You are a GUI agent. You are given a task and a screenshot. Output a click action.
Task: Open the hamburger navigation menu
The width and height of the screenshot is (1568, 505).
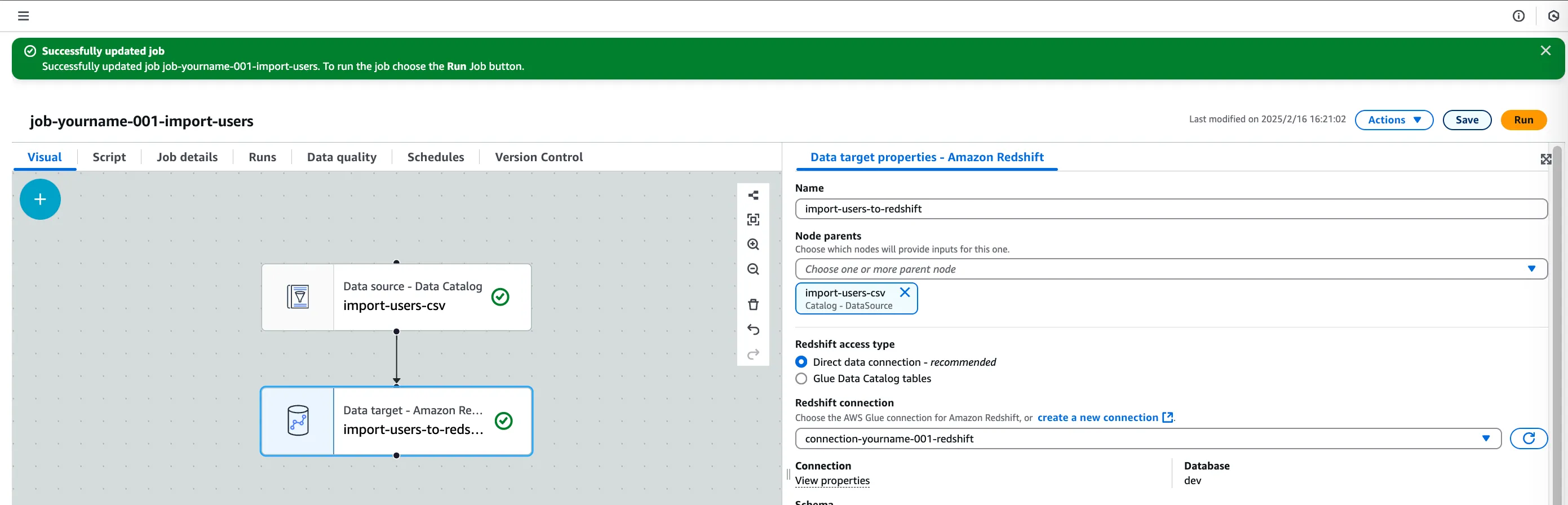[23, 16]
